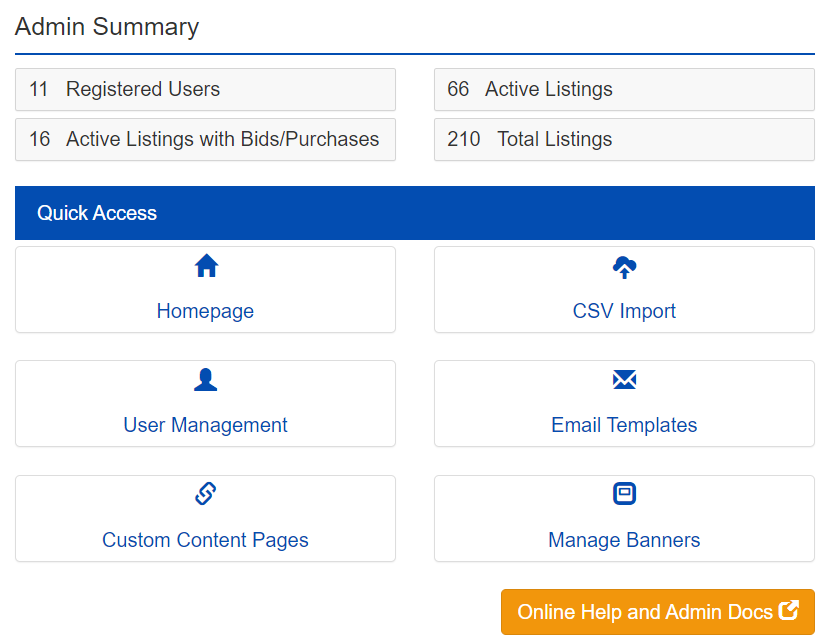Click the cloud upload icon for CSV Import

pos(624,266)
